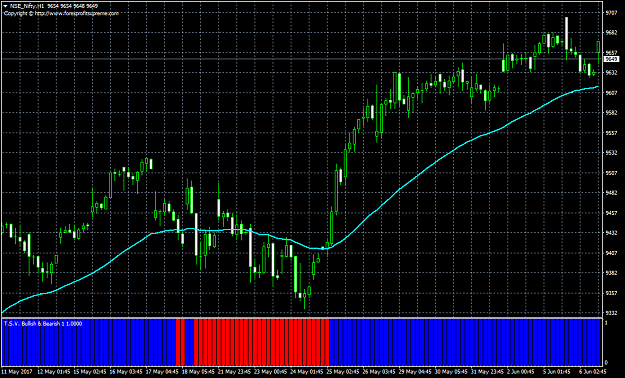This screenshot has width=625, height=378.
Task: Click the 9682 price scale value
Action: pos(611,33)
